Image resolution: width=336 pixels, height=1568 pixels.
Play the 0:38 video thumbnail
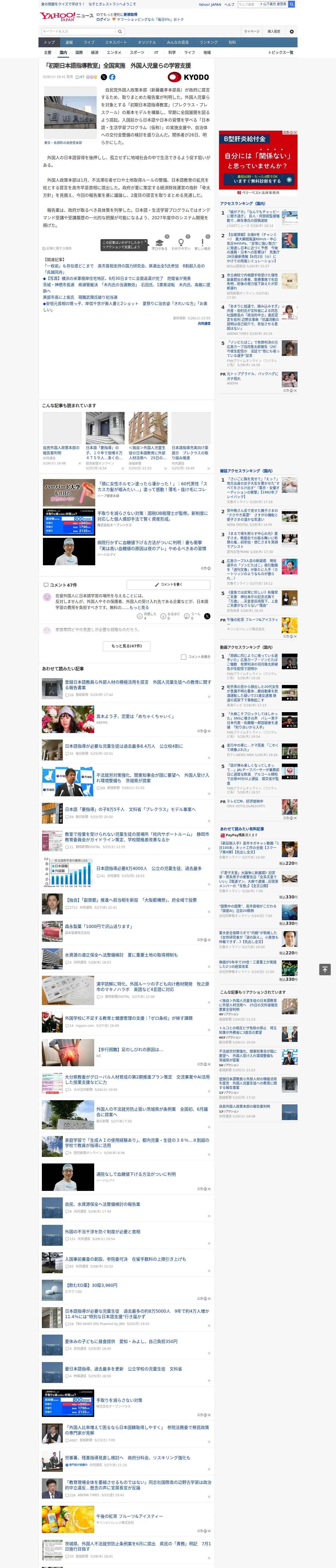(290, 693)
